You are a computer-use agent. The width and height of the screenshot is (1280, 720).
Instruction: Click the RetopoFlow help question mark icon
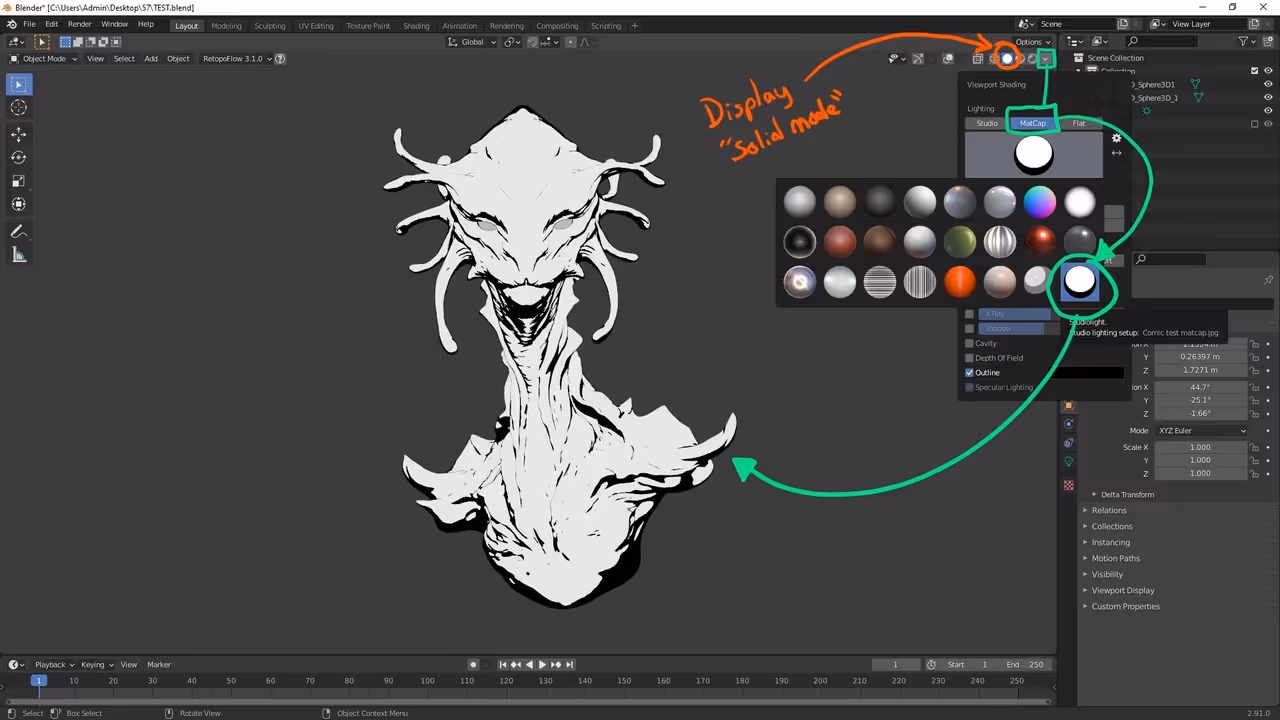pyautogui.click(x=280, y=59)
